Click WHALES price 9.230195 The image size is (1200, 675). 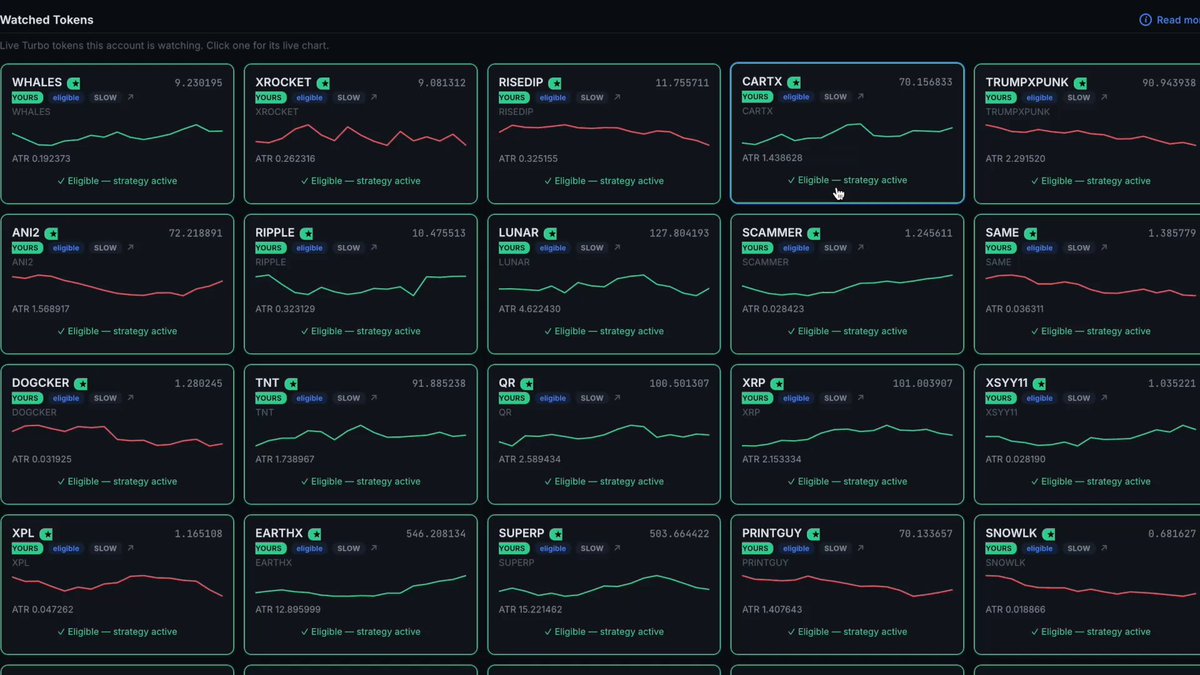pyautogui.click(x=198, y=83)
